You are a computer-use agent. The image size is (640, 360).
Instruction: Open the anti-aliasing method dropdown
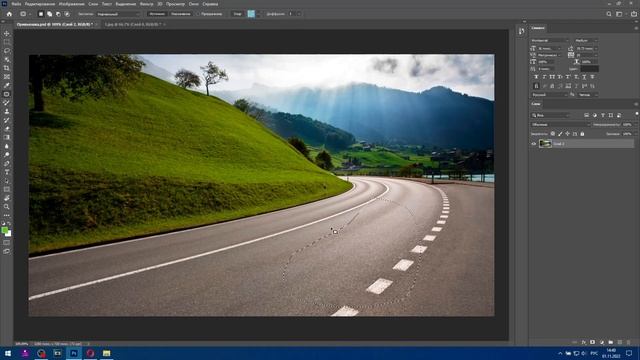click(x=588, y=95)
